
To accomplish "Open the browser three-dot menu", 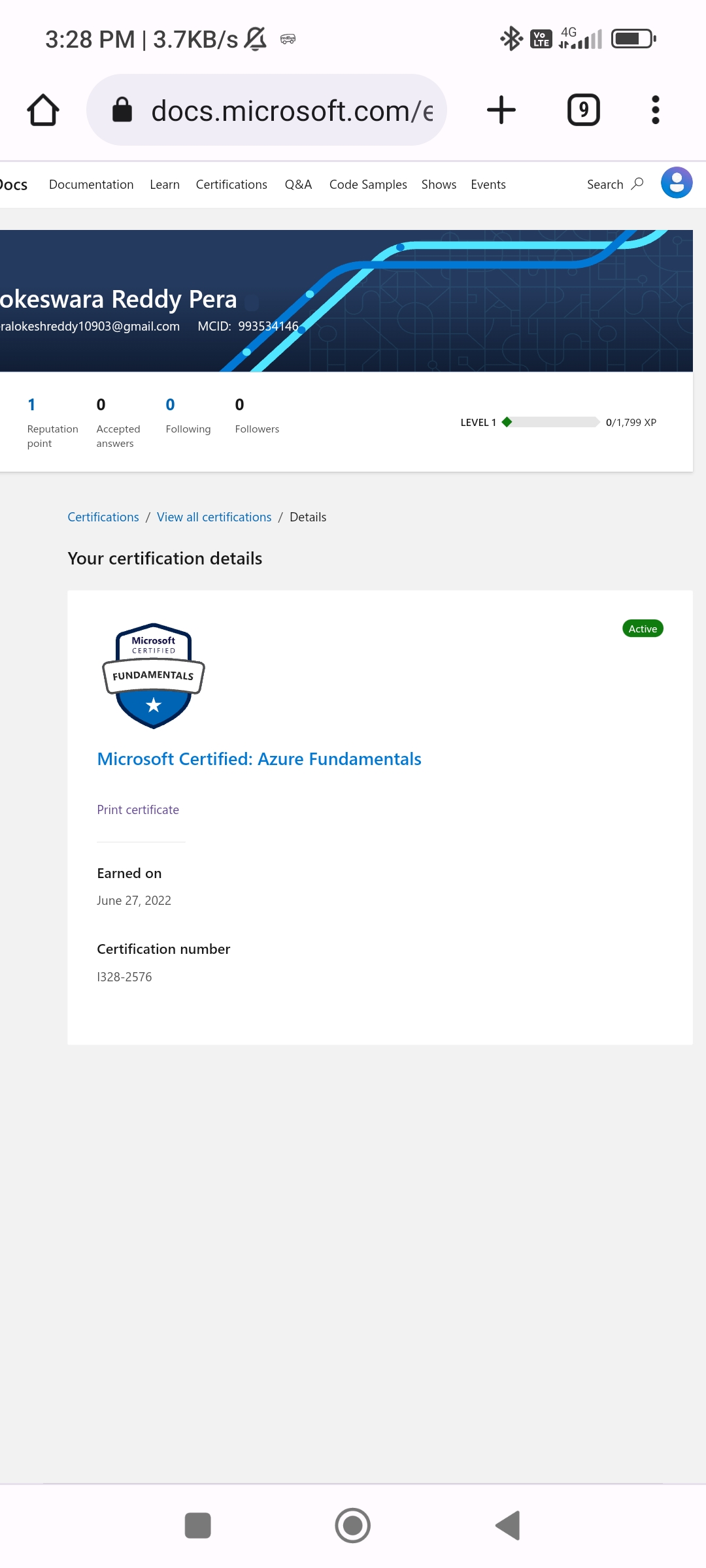I will [x=656, y=110].
